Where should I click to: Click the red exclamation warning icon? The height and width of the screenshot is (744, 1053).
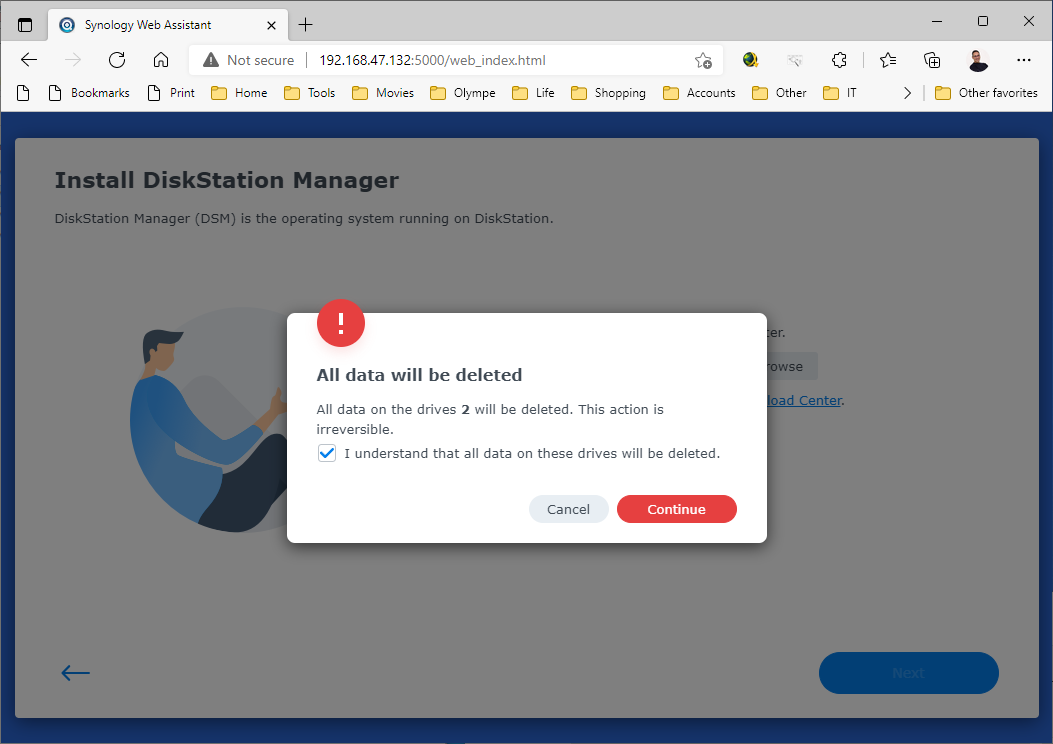[x=341, y=323]
